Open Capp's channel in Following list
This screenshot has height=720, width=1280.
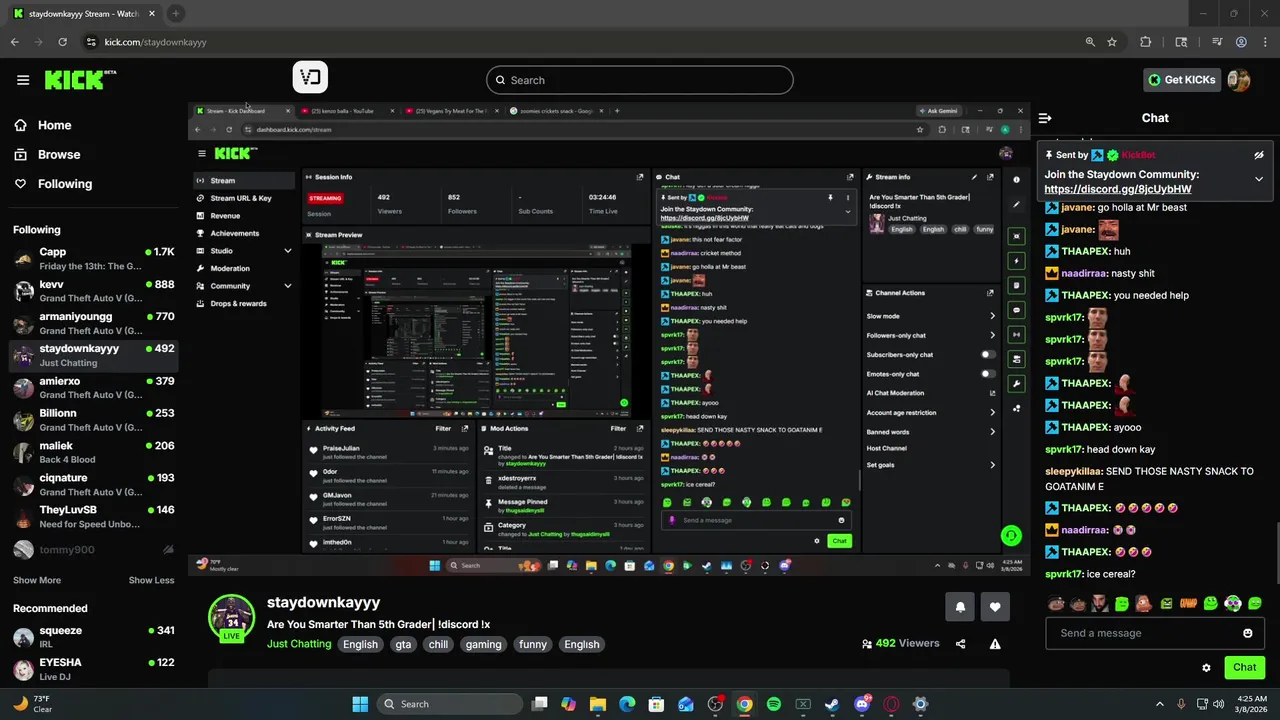click(93, 259)
